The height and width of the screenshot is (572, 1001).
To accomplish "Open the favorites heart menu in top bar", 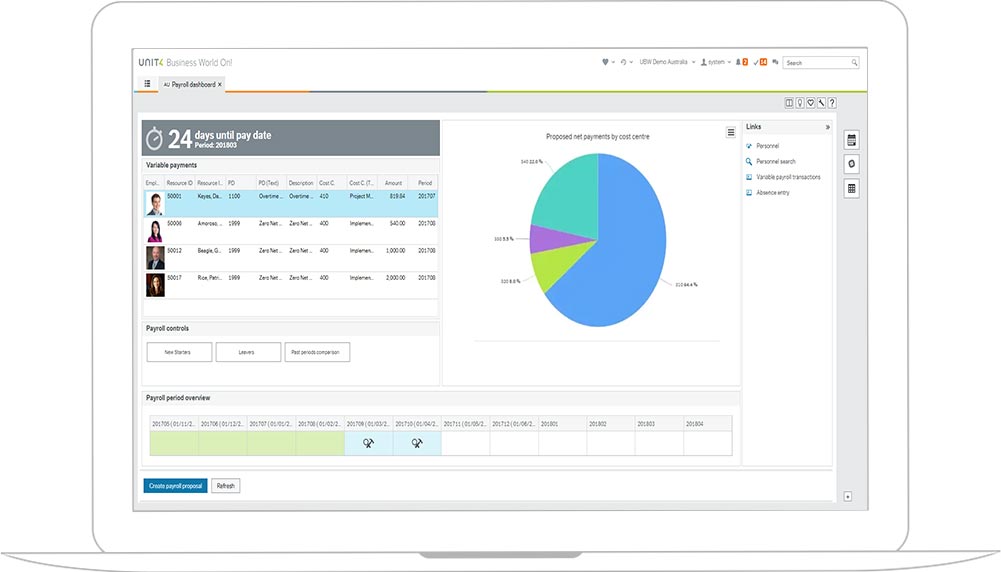I will tap(608, 62).
